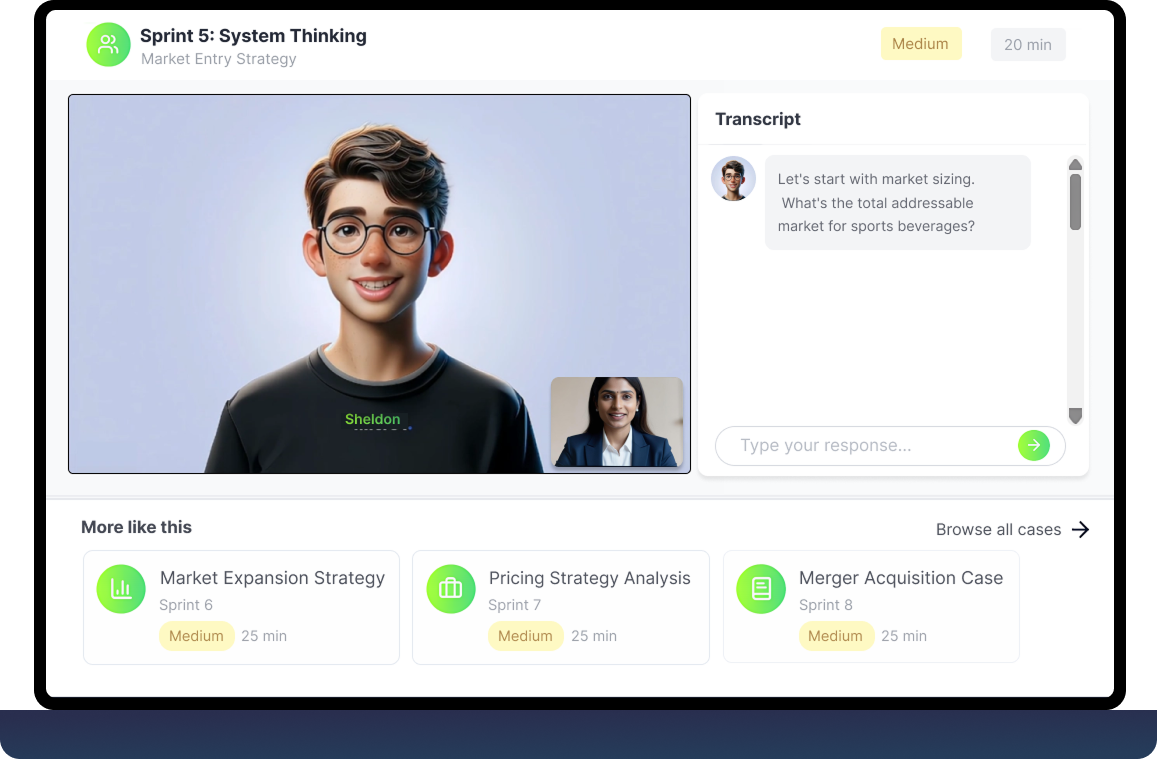The width and height of the screenshot is (1157, 759).
Task: Click Sheldon's avatar in the transcript
Action: 733,178
